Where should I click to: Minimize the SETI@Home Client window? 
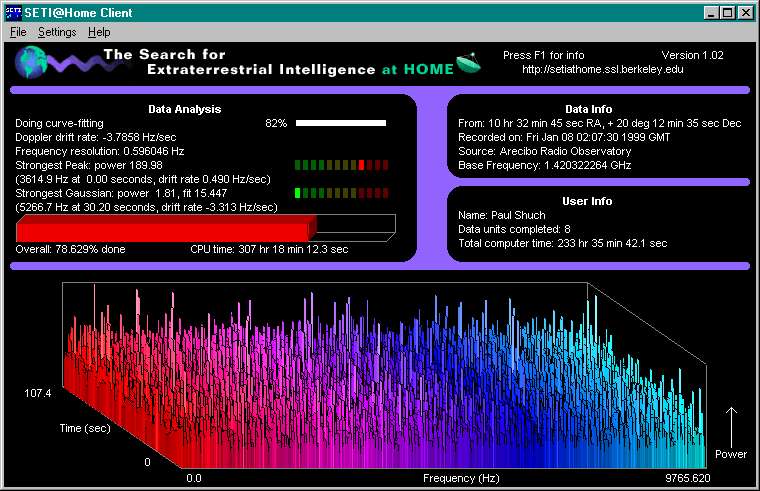click(711, 12)
